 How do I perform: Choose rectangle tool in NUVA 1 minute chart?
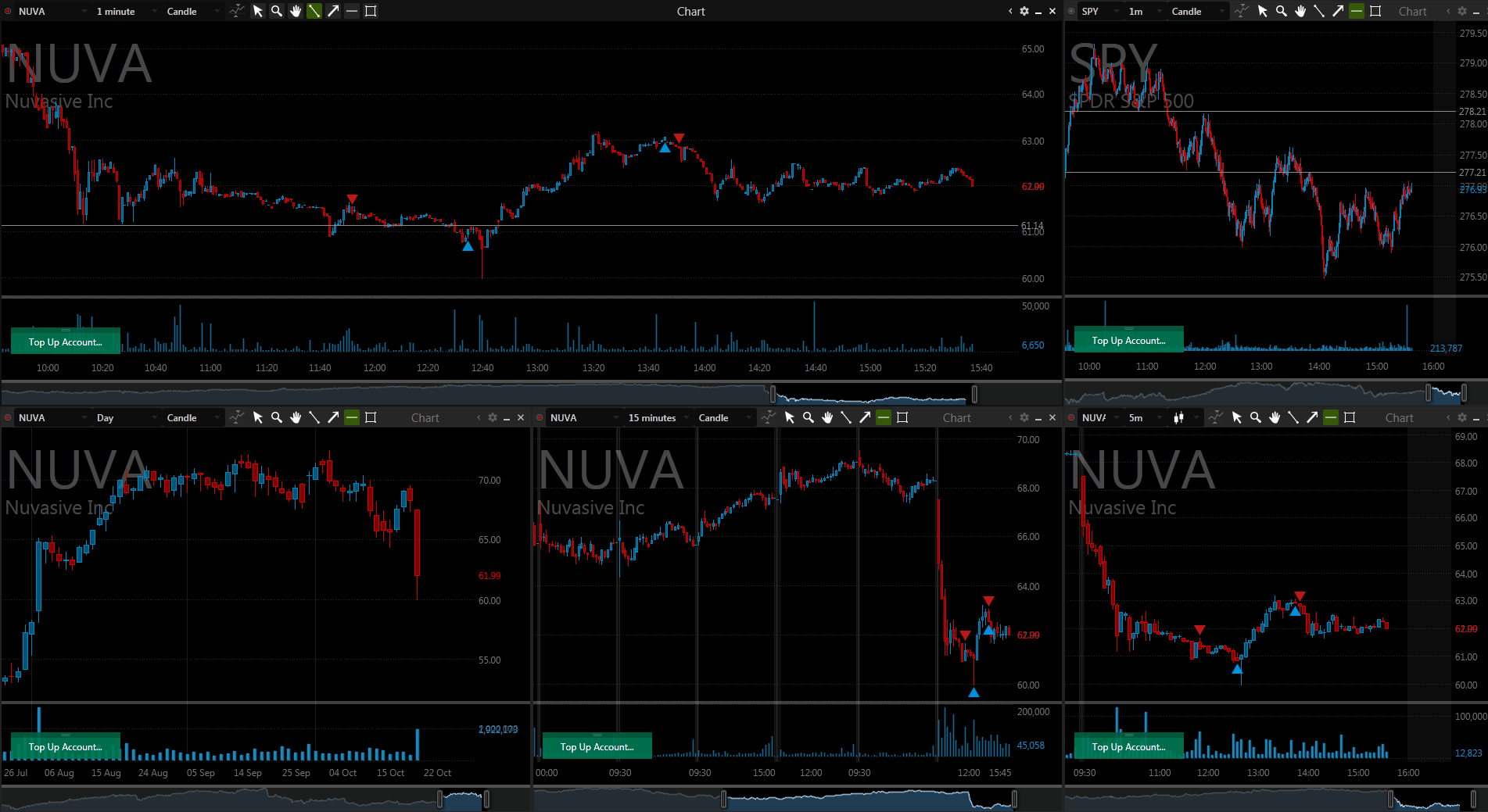[x=371, y=11]
